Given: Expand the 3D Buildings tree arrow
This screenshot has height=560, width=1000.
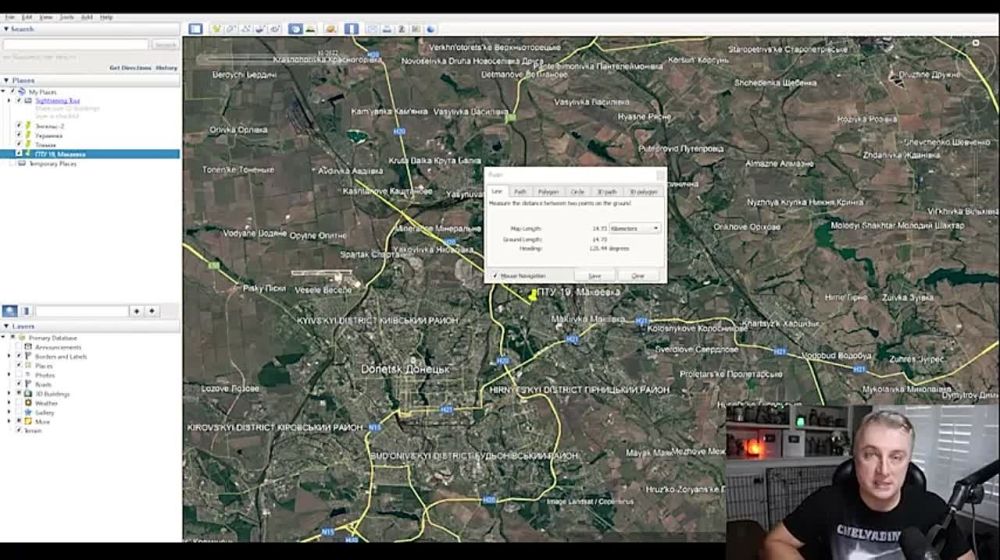Looking at the screenshot, I should click(9, 394).
